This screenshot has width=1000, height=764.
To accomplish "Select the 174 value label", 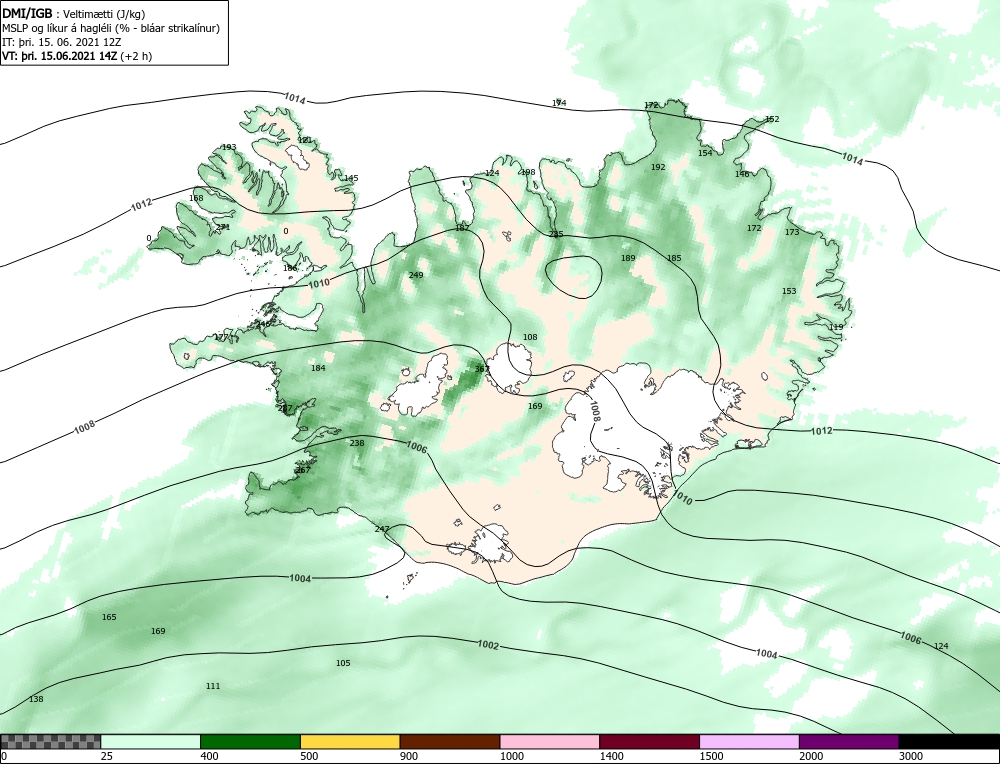I will [x=559, y=103].
